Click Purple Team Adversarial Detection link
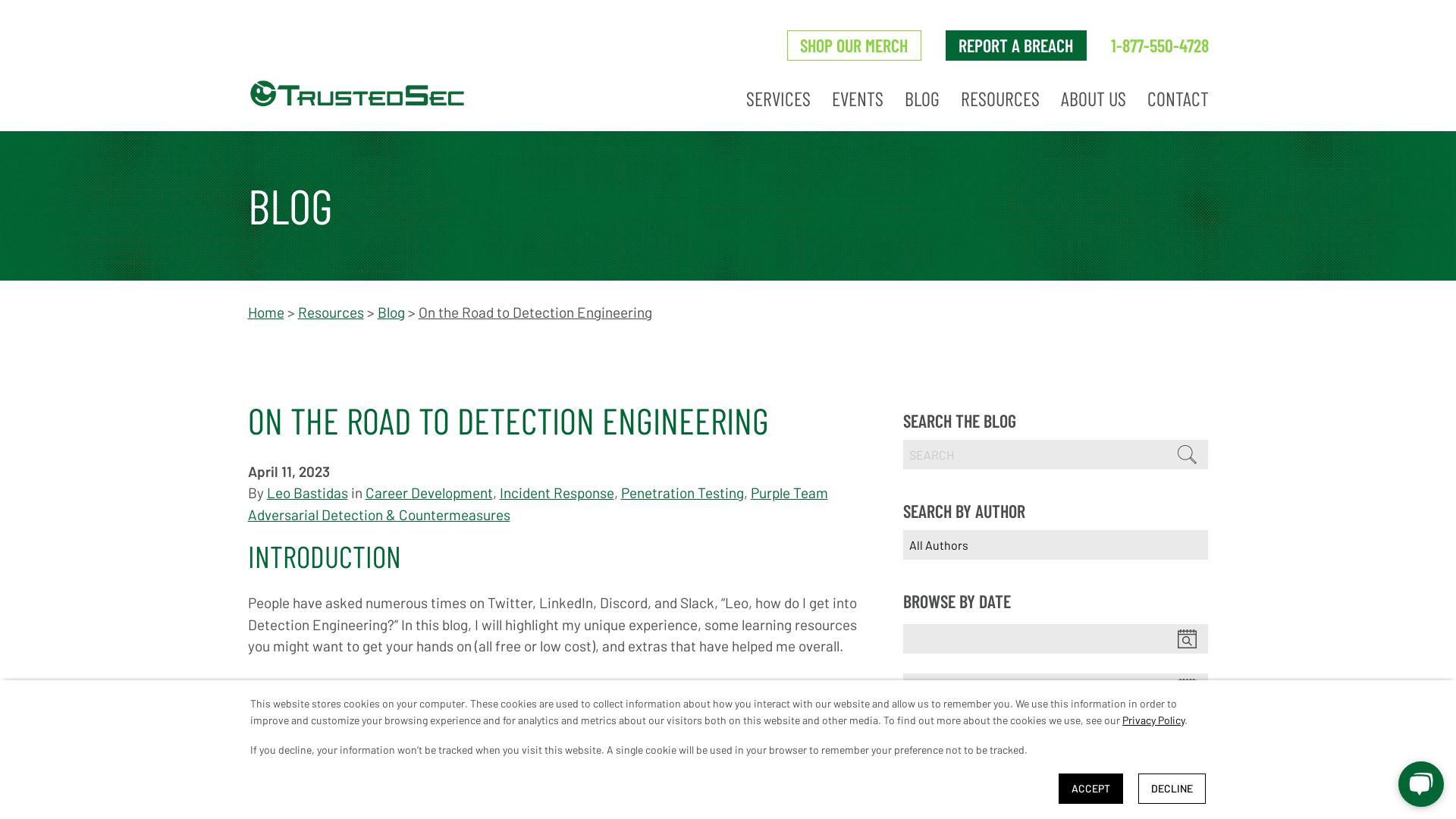The height and width of the screenshot is (819, 1456). pyautogui.click(x=378, y=514)
